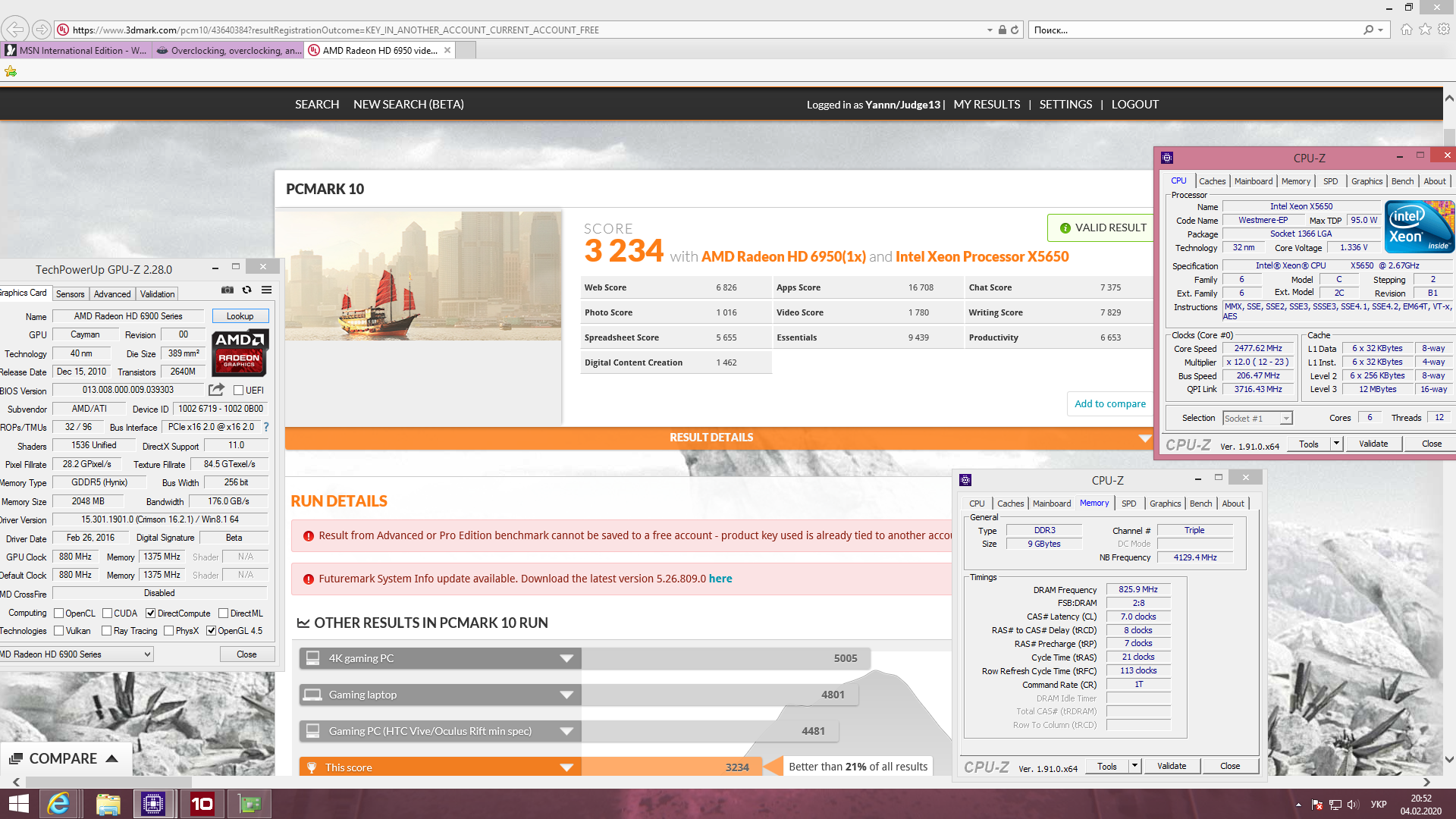Open the browser favorites star icon
Image resolution: width=1456 pixels, height=819 pixels.
tap(1426, 30)
